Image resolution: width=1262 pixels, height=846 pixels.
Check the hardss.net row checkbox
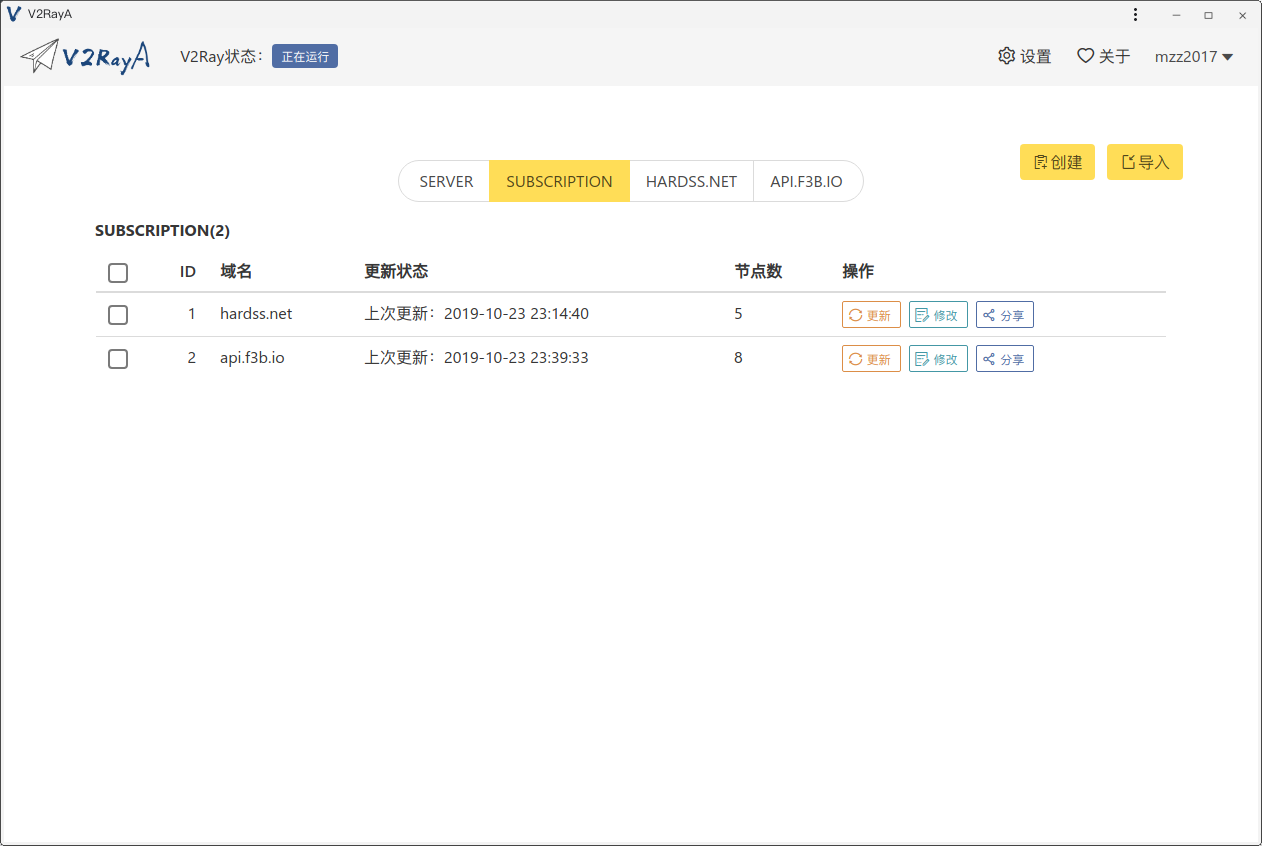coord(118,315)
